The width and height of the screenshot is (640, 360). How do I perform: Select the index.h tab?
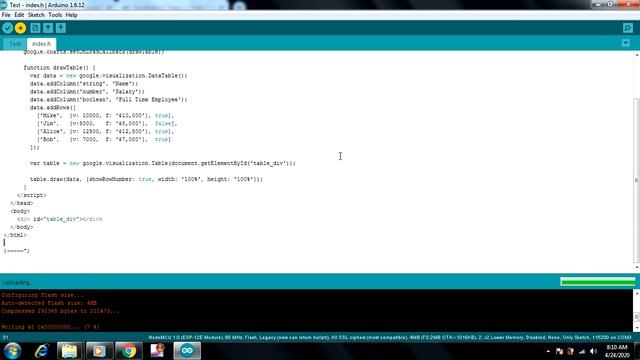pos(42,44)
